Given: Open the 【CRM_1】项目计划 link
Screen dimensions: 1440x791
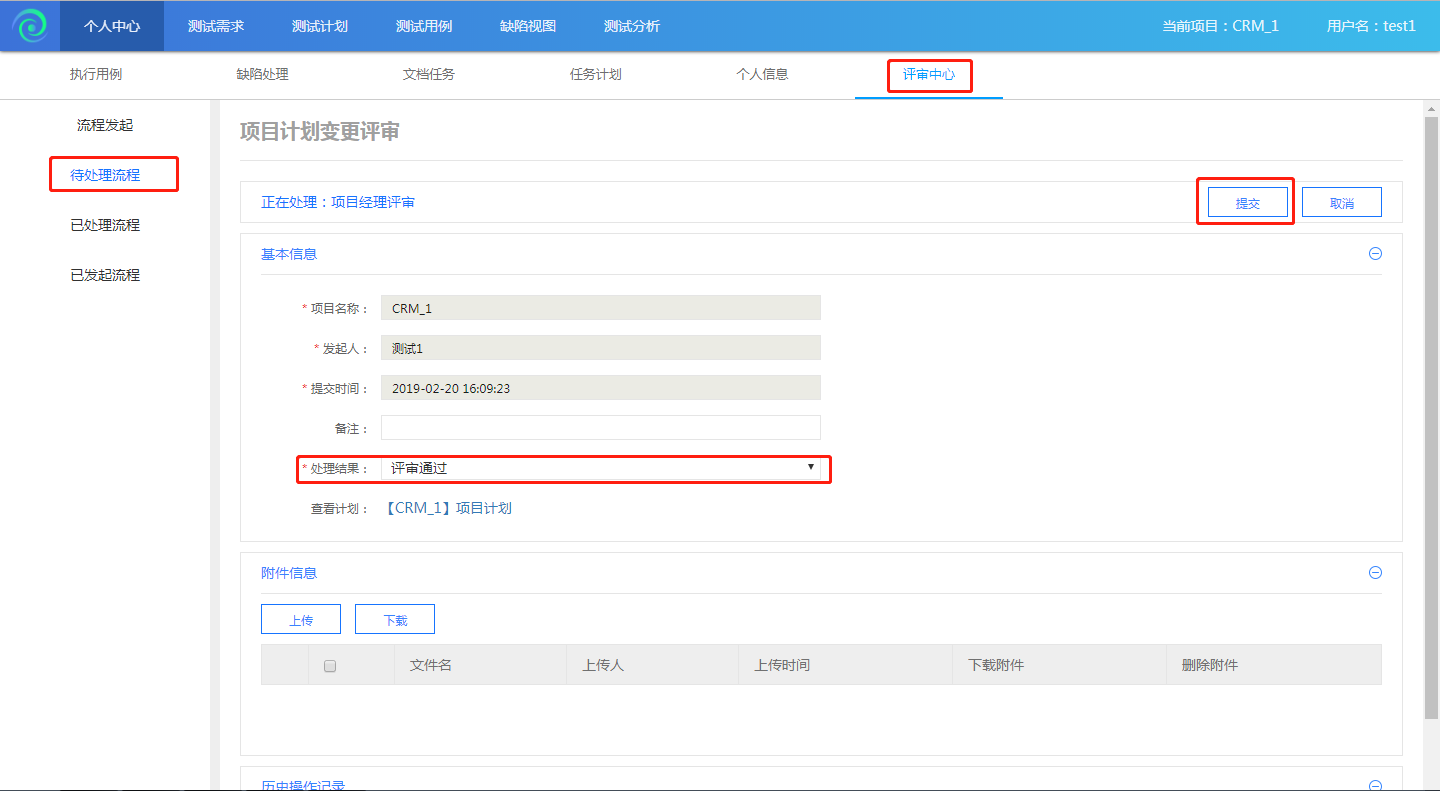Looking at the screenshot, I should tap(448, 508).
